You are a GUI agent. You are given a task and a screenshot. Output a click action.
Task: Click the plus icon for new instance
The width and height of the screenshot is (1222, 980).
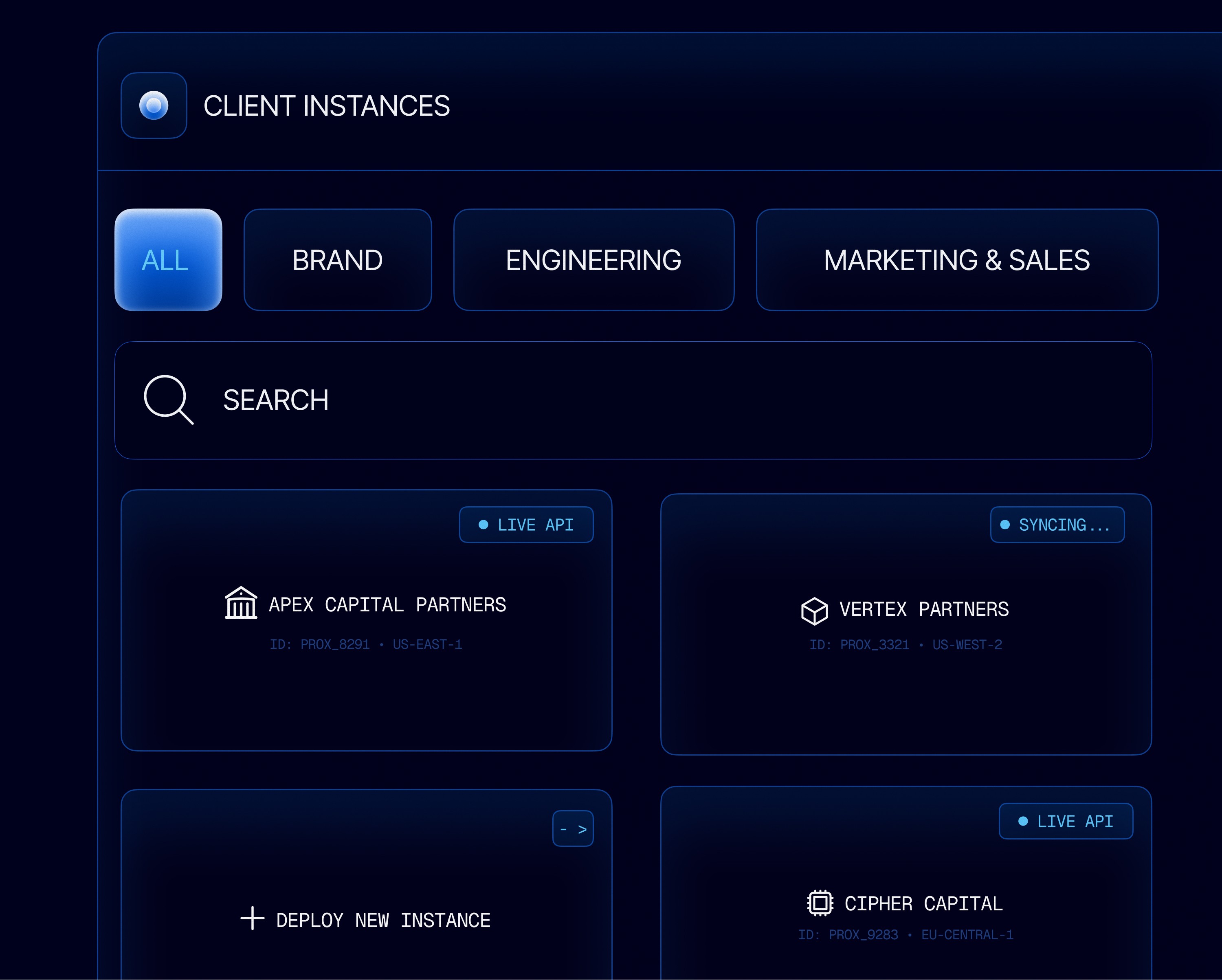(x=252, y=918)
